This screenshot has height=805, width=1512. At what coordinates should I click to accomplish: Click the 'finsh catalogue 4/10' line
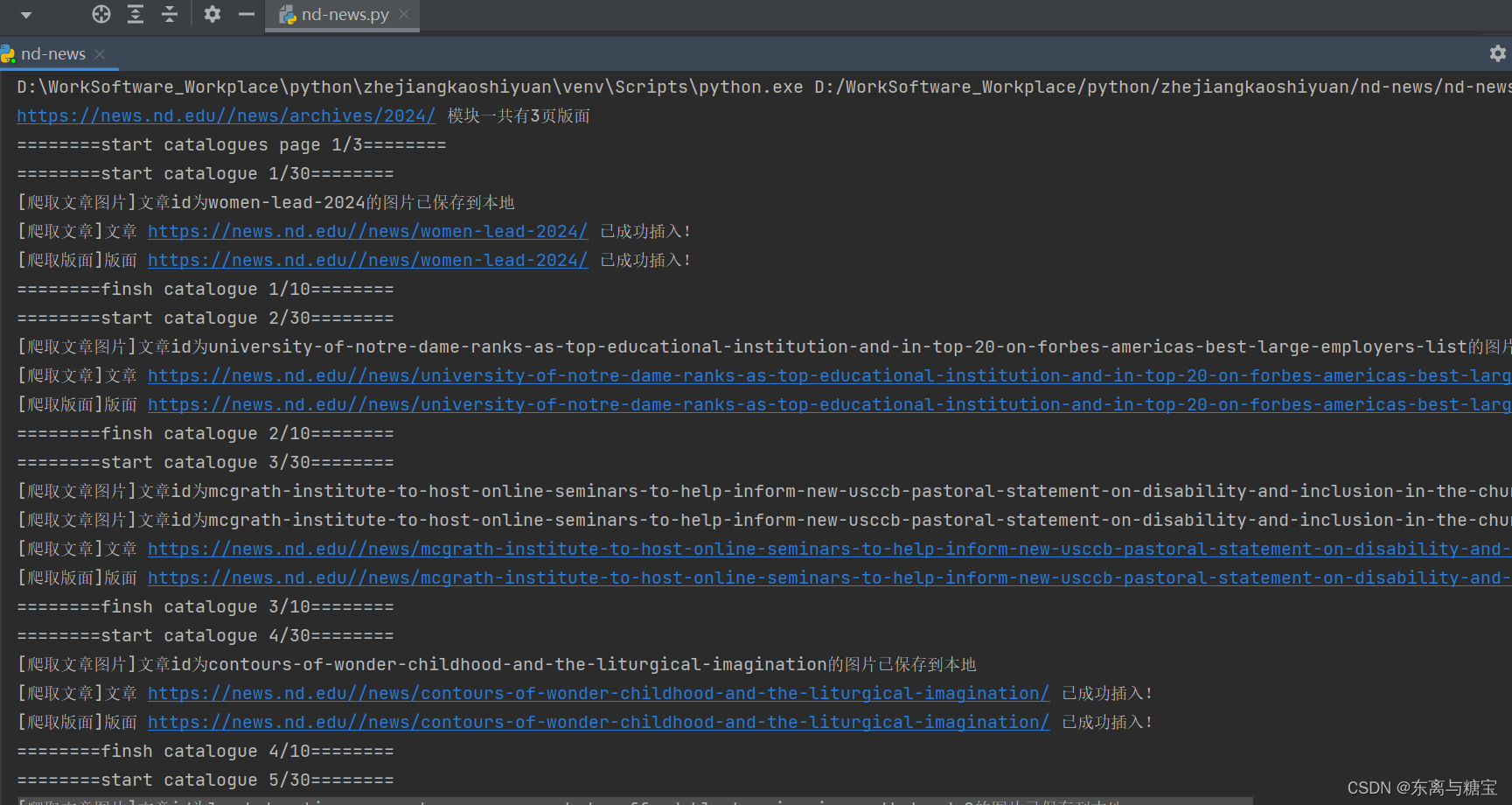pos(206,751)
